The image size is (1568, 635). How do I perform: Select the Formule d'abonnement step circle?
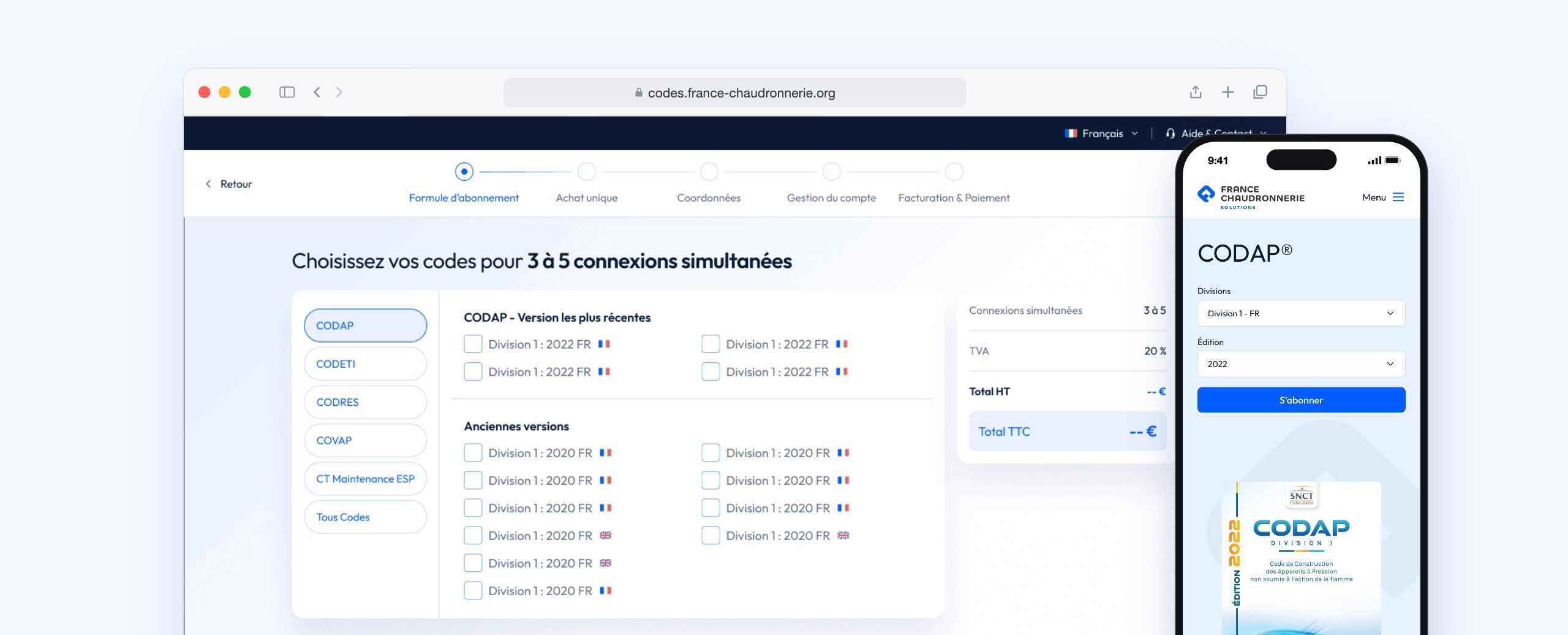click(464, 172)
